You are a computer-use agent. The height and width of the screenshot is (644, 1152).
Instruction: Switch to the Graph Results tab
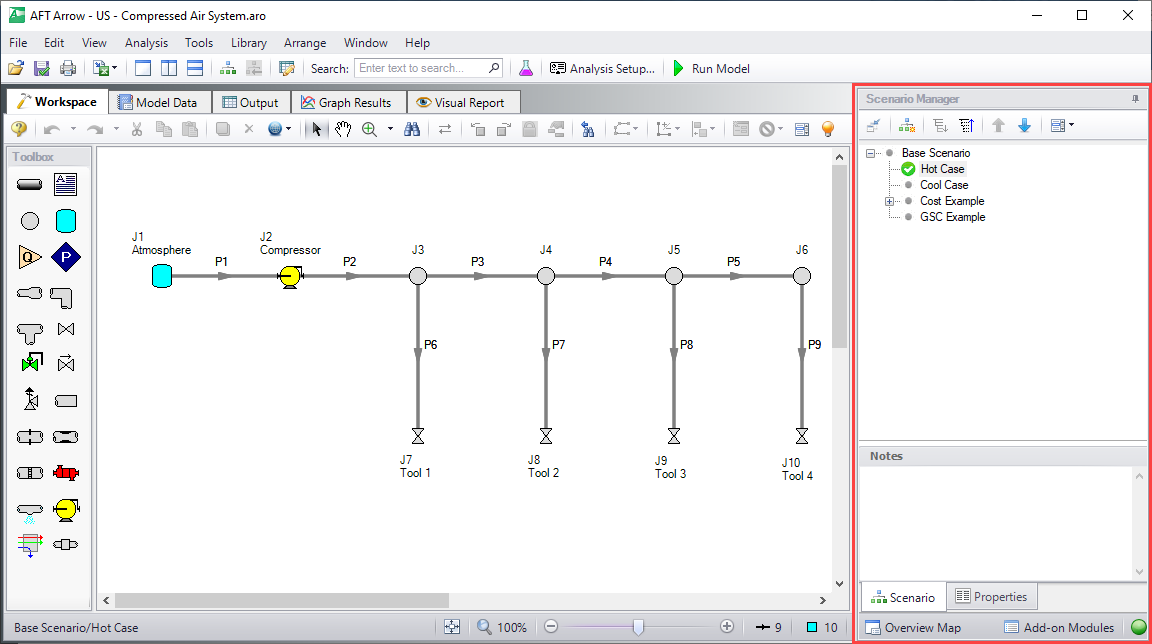[348, 102]
